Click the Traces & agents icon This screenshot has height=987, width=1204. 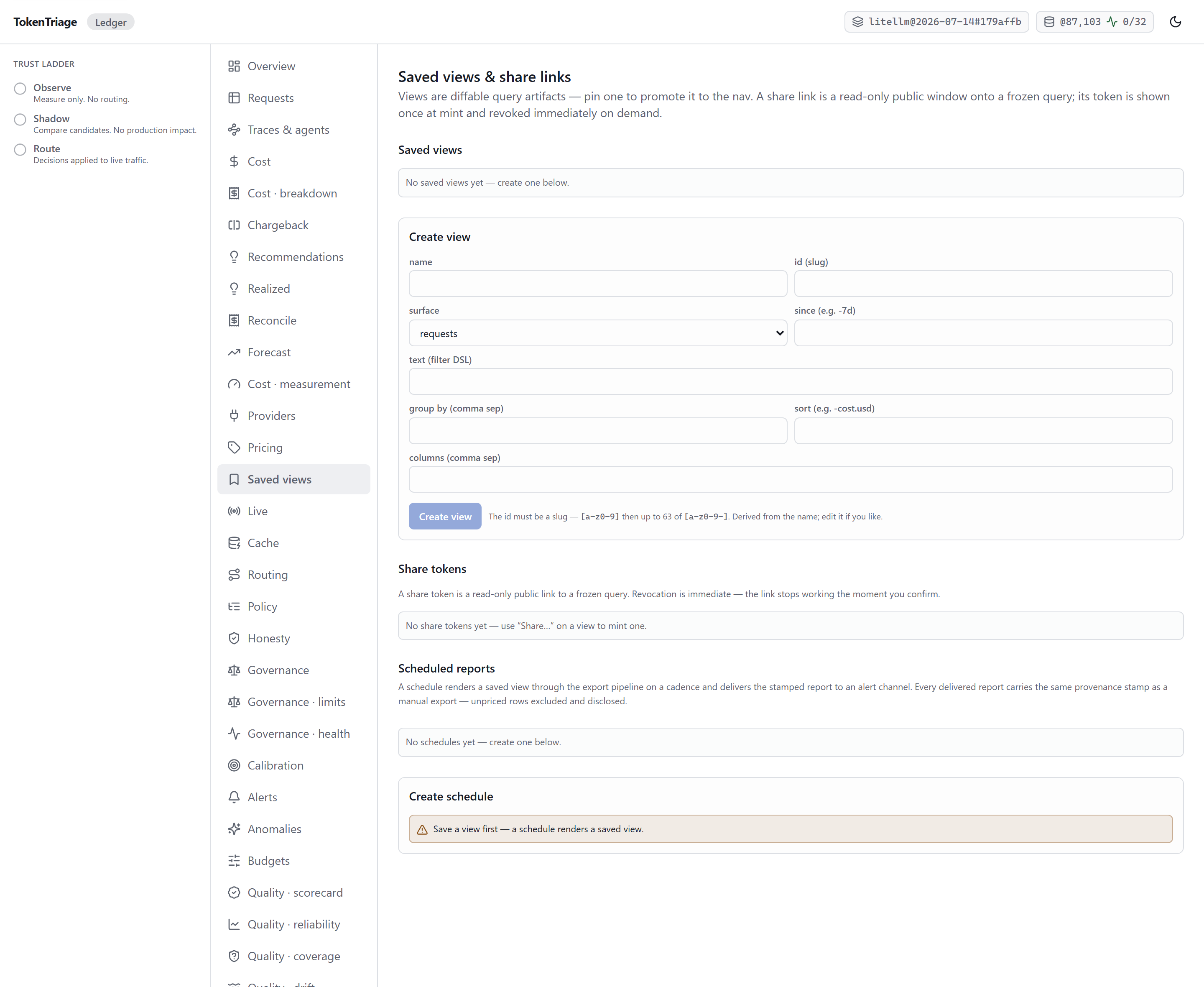click(x=234, y=130)
